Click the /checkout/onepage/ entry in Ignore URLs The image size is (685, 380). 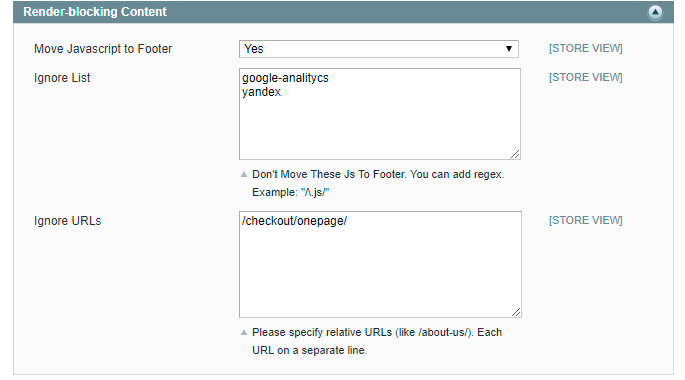tap(294, 221)
